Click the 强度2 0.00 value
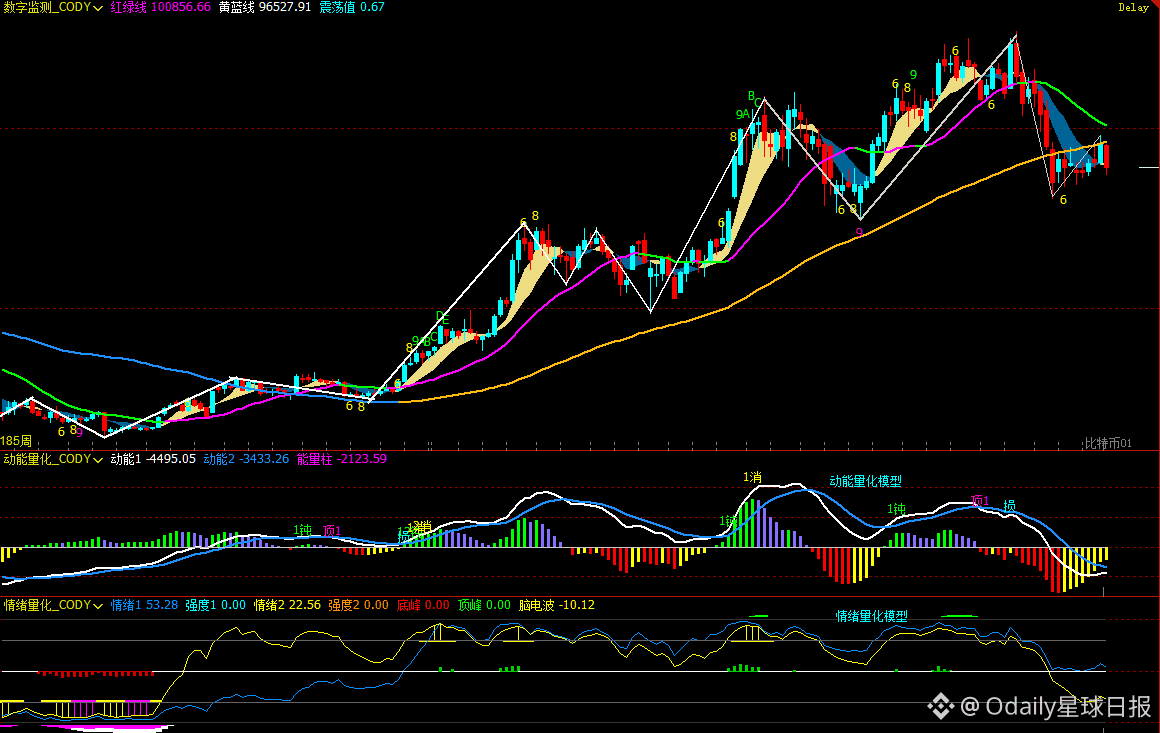This screenshot has width=1160, height=733. pyautogui.click(x=358, y=605)
